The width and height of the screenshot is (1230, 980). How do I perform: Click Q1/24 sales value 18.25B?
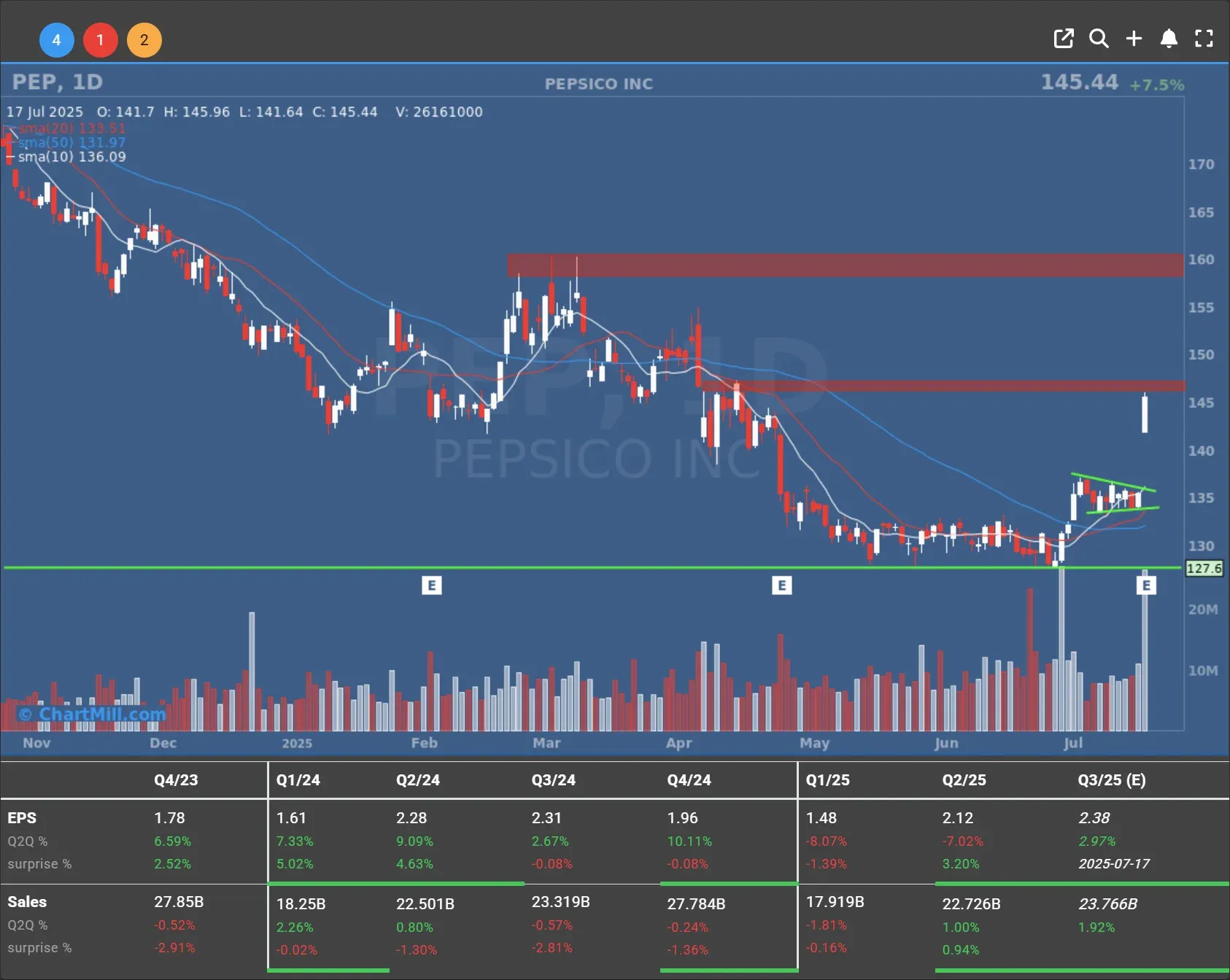click(x=301, y=904)
